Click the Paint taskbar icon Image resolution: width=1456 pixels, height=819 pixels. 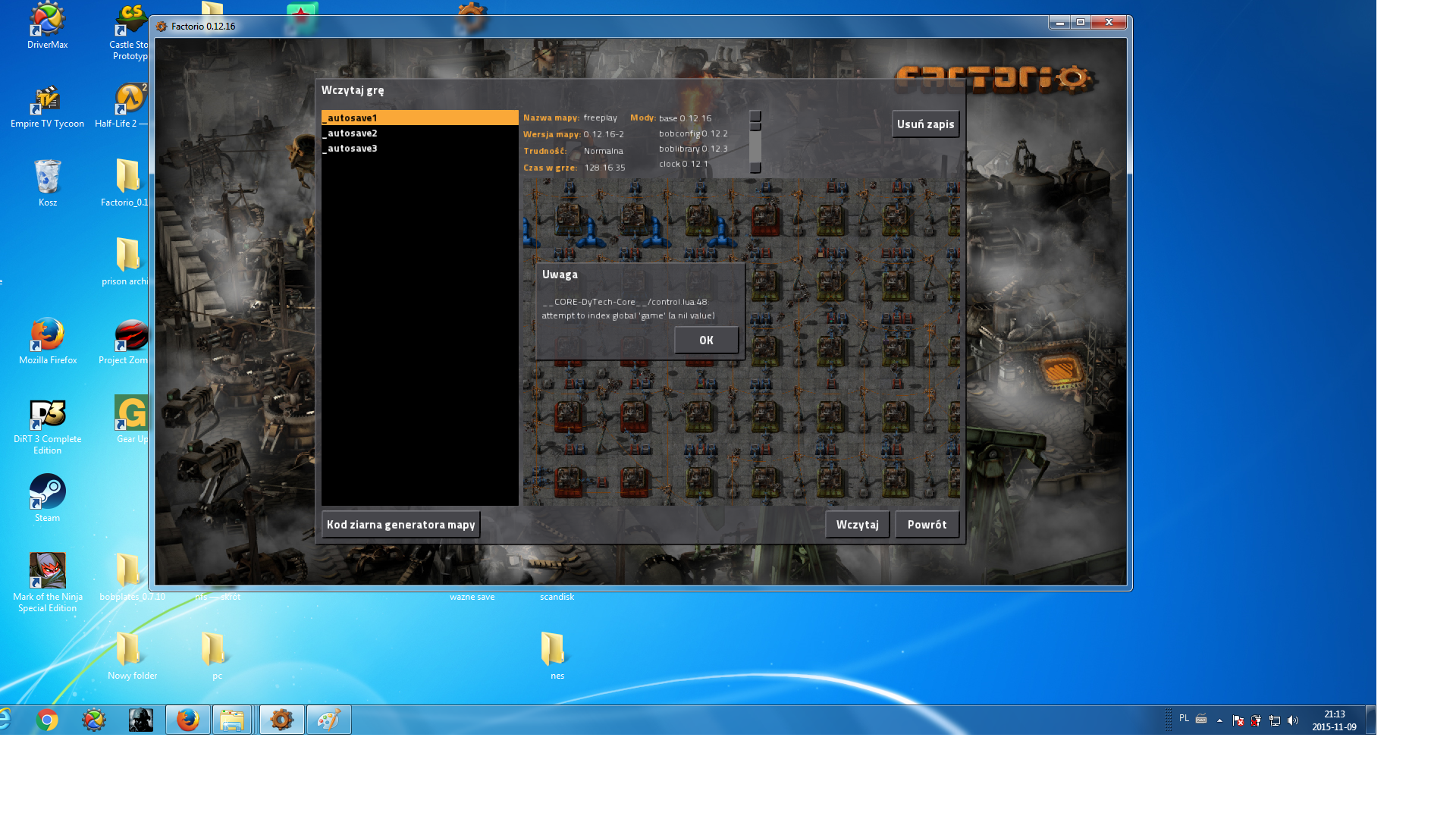(x=328, y=720)
